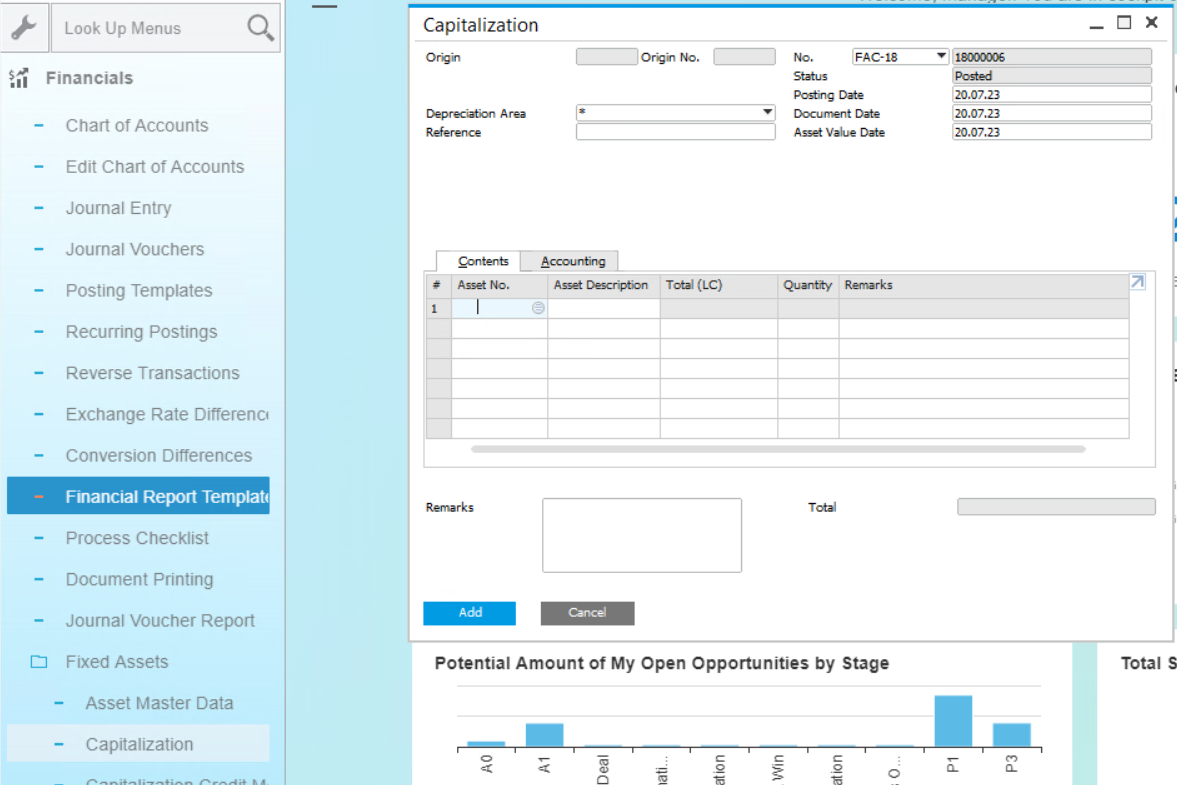Click the Asset Description cell in row 1
1177x785 pixels.
pos(604,308)
